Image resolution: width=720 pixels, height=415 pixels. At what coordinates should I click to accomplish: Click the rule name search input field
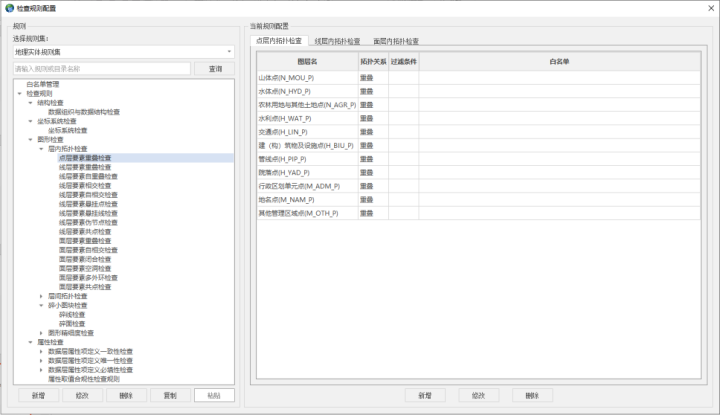coord(101,69)
